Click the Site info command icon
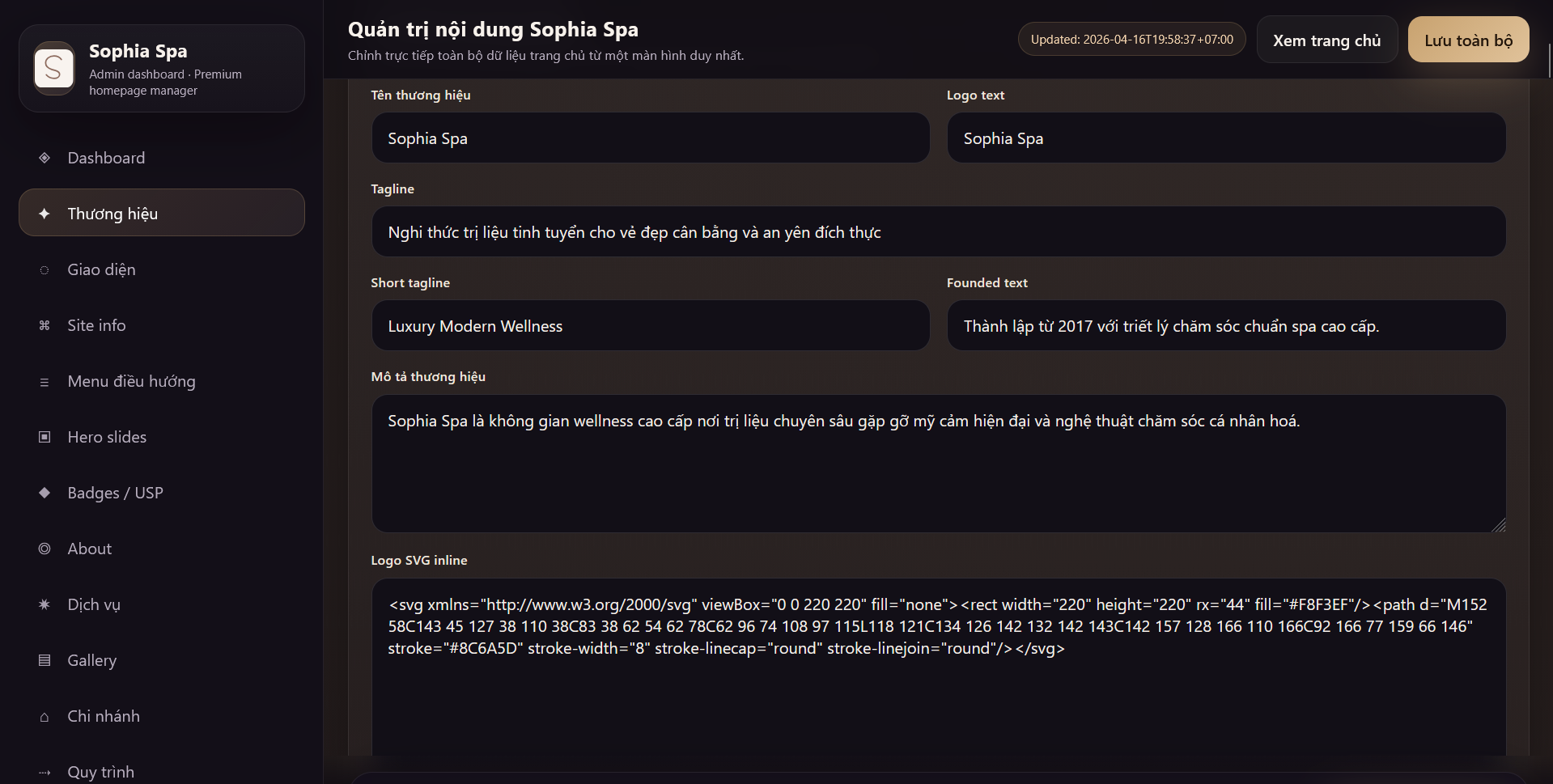This screenshot has height=784, width=1553. click(x=45, y=325)
